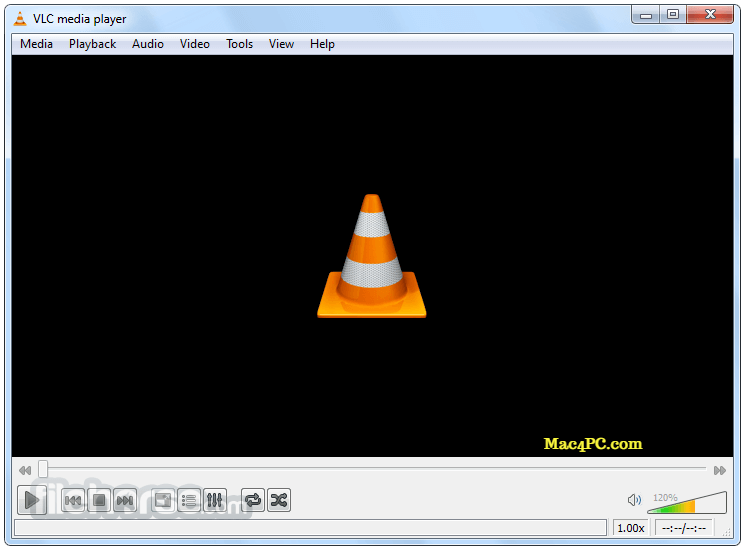The height and width of the screenshot is (550, 745).
Task: Skip to next media track
Action: [x=125, y=500]
